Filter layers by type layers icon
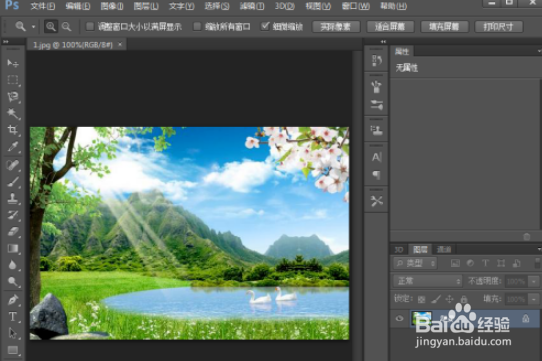 point(485,263)
